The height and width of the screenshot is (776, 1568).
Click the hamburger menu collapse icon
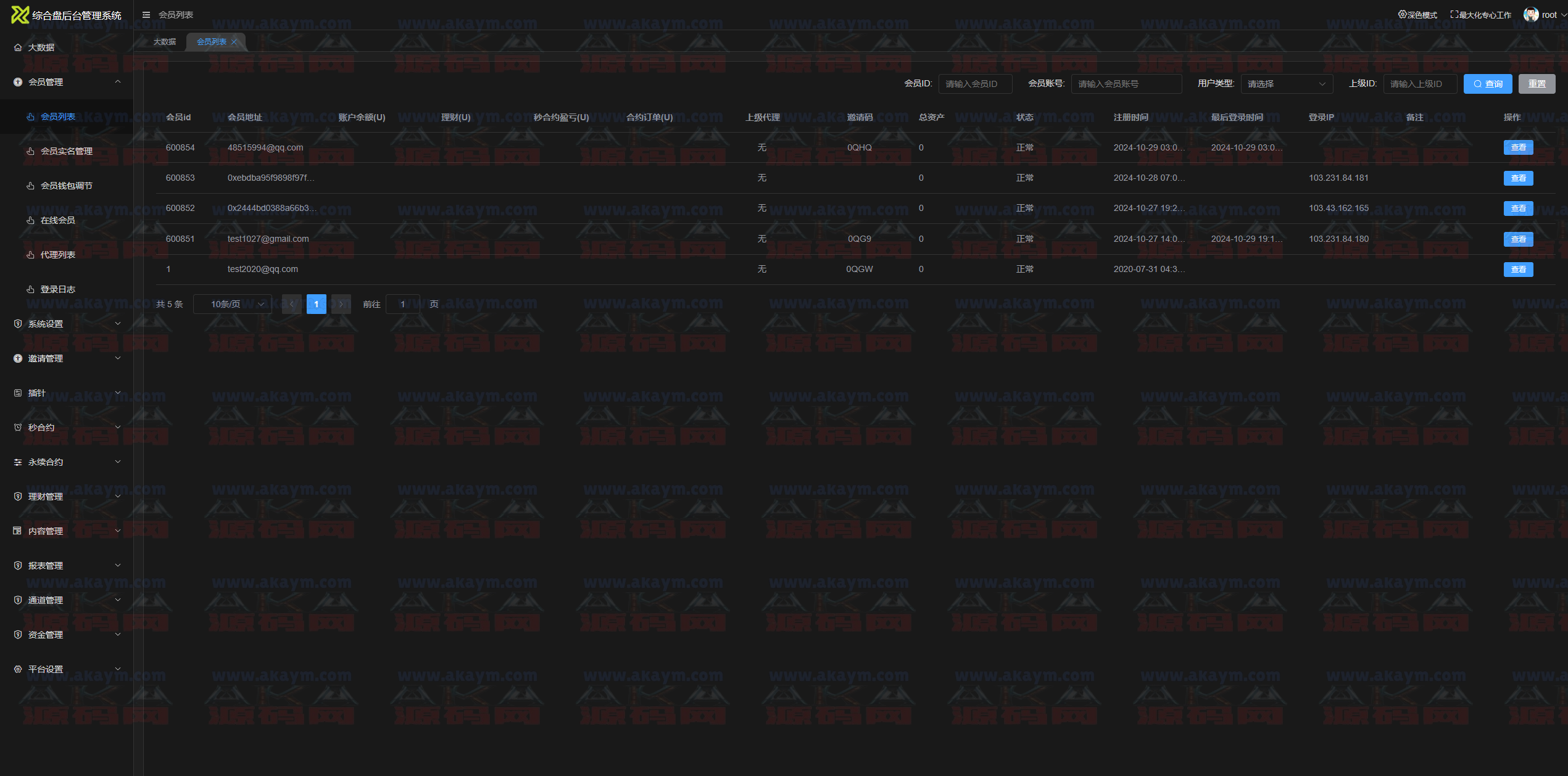[146, 15]
